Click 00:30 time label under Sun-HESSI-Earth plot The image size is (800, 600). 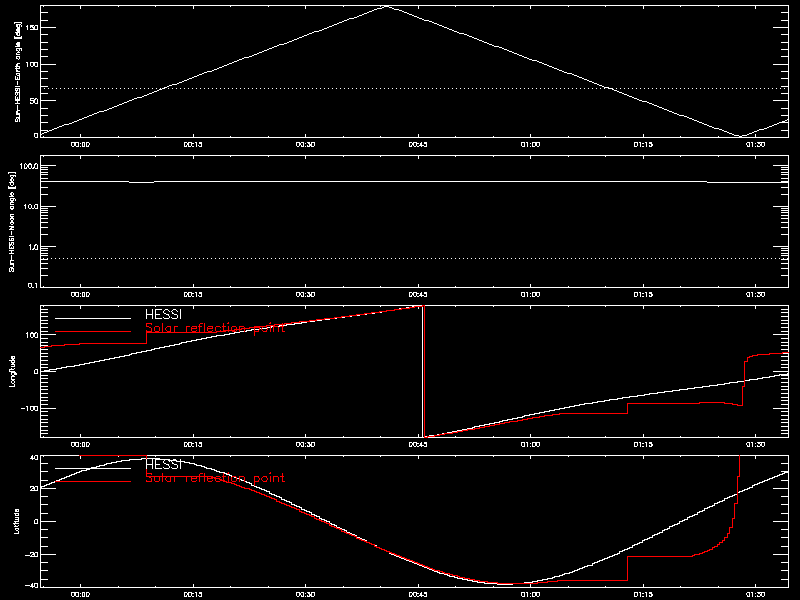pyautogui.click(x=305, y=144)
